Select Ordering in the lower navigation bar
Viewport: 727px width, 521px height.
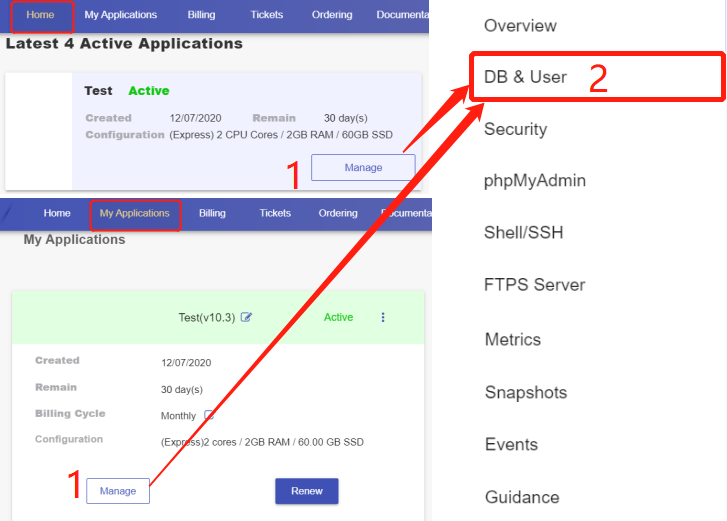(338, 213)
